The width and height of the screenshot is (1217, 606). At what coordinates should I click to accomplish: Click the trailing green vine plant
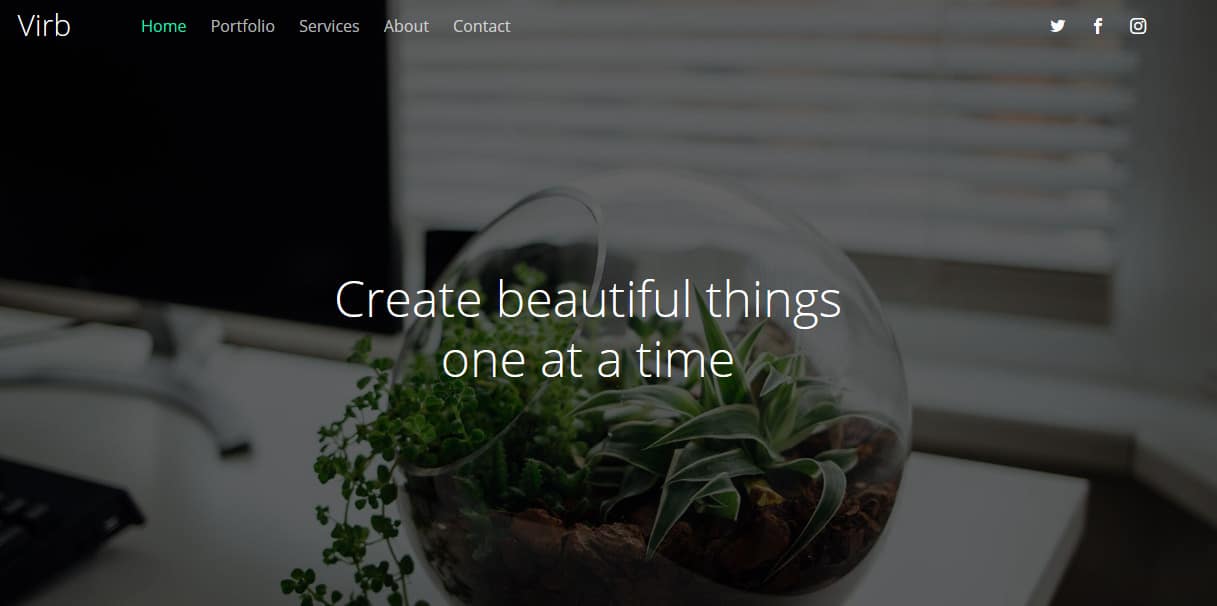[x=360, y=470]
